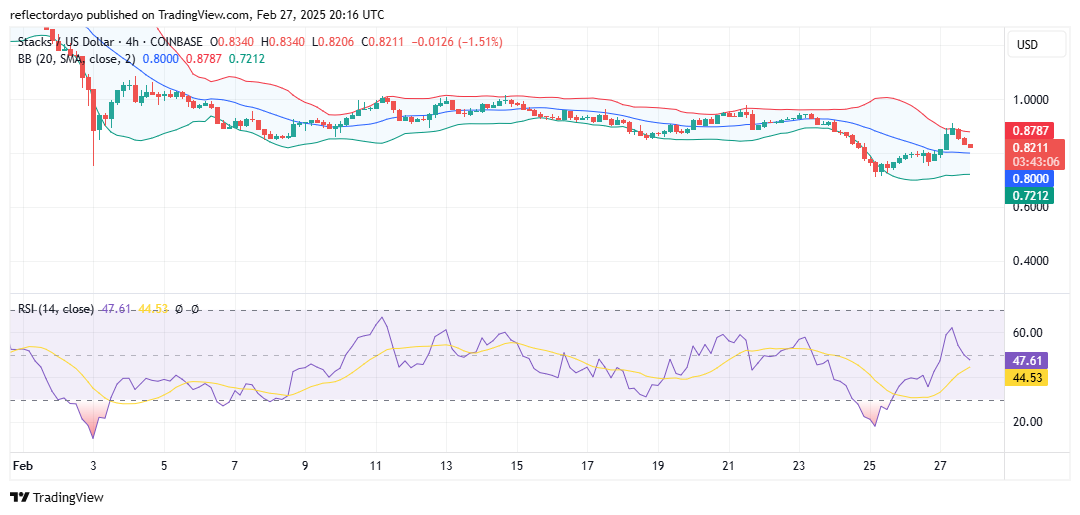Click the TradingView logo at bottom left
Viewport: 1080px width, 515px height.
pyautogui.click(x=56, y=497)
